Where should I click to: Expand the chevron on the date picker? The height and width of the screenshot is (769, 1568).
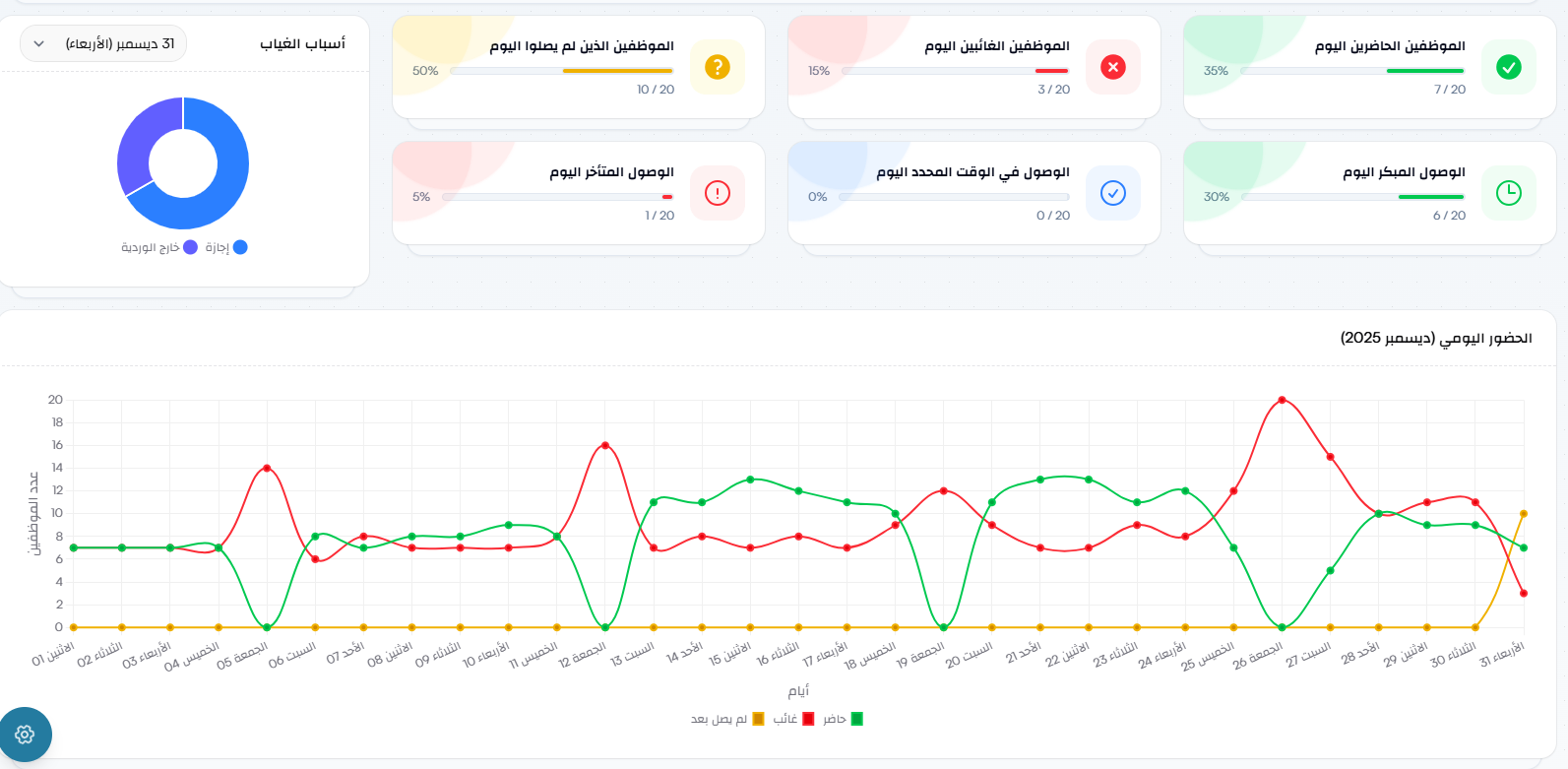point(37,43)
